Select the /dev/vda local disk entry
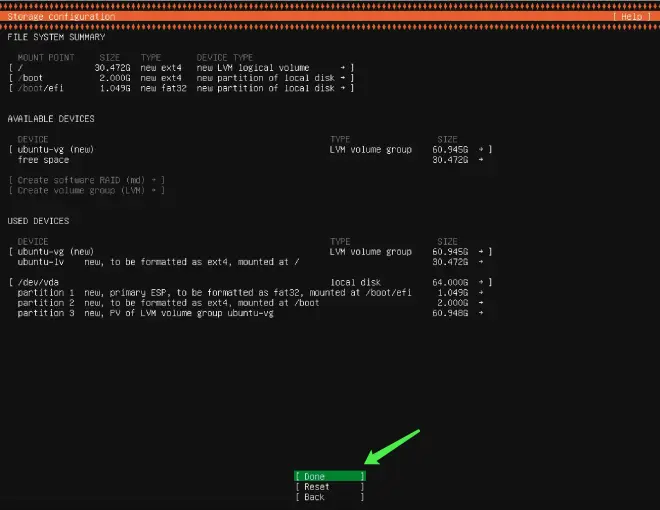Screen dimensions: 660x510 [250, 282]
